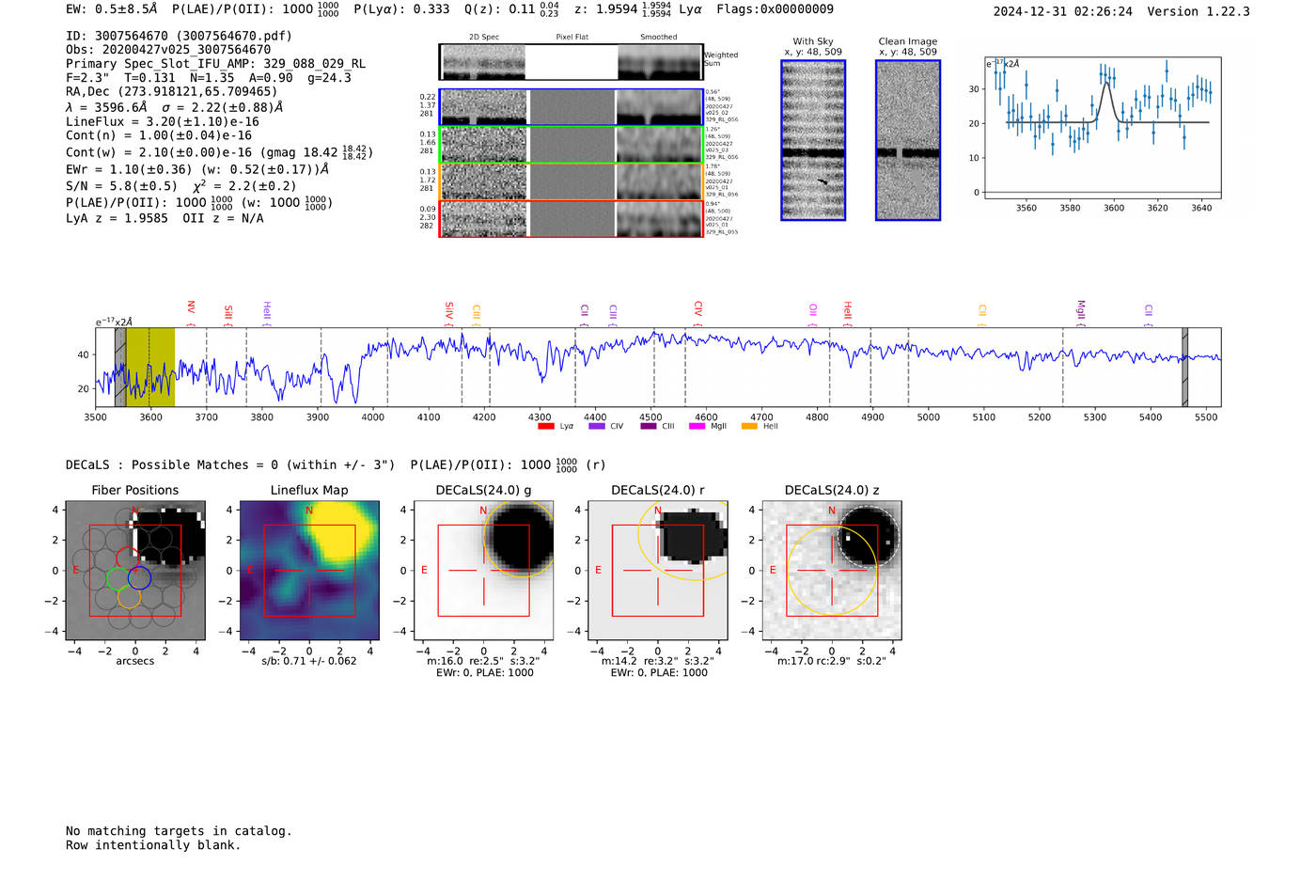Select the magenta OII line marker
This screenshot has width=1316, height=896.
[x=813, y=315]
